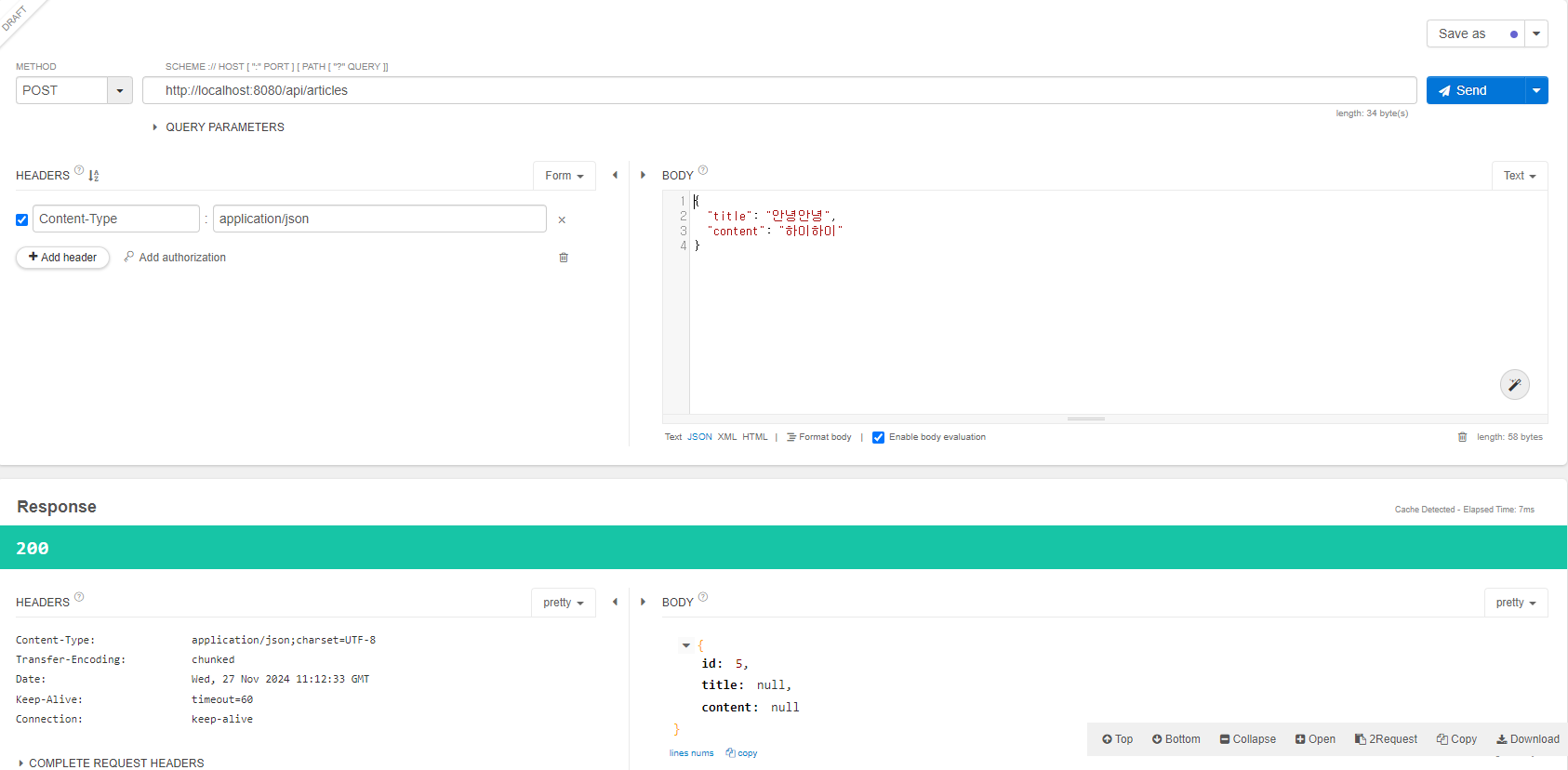Open the Save as dropdown arrow
1568x770 pixels.
pyautogui.click(x=1536, y=34)
